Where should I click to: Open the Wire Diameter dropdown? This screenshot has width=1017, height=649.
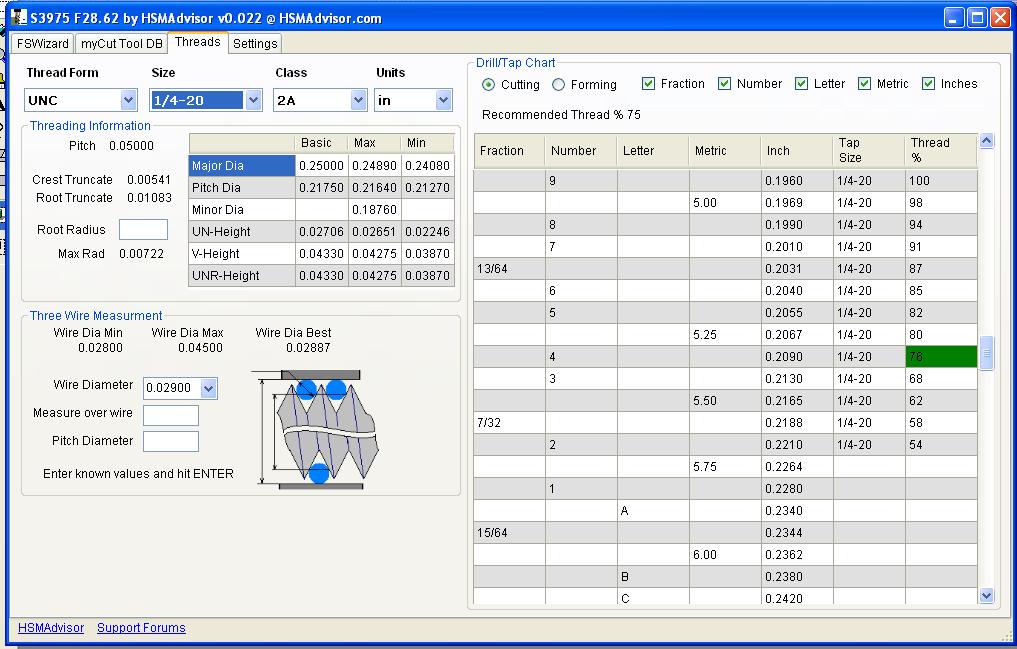[x=208, y=388]
